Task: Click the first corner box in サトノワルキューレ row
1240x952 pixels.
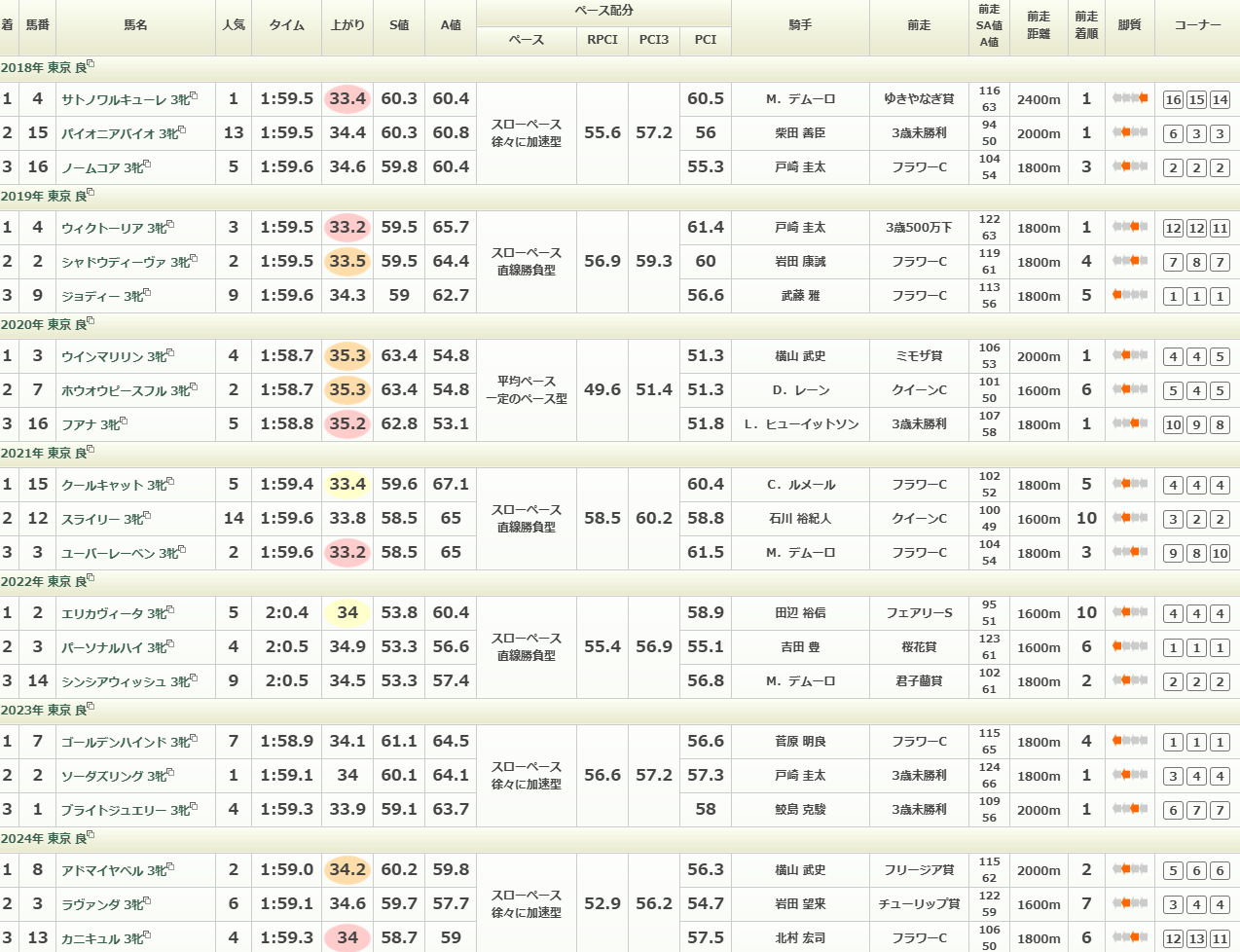Action: click(x=1173, y=99)
